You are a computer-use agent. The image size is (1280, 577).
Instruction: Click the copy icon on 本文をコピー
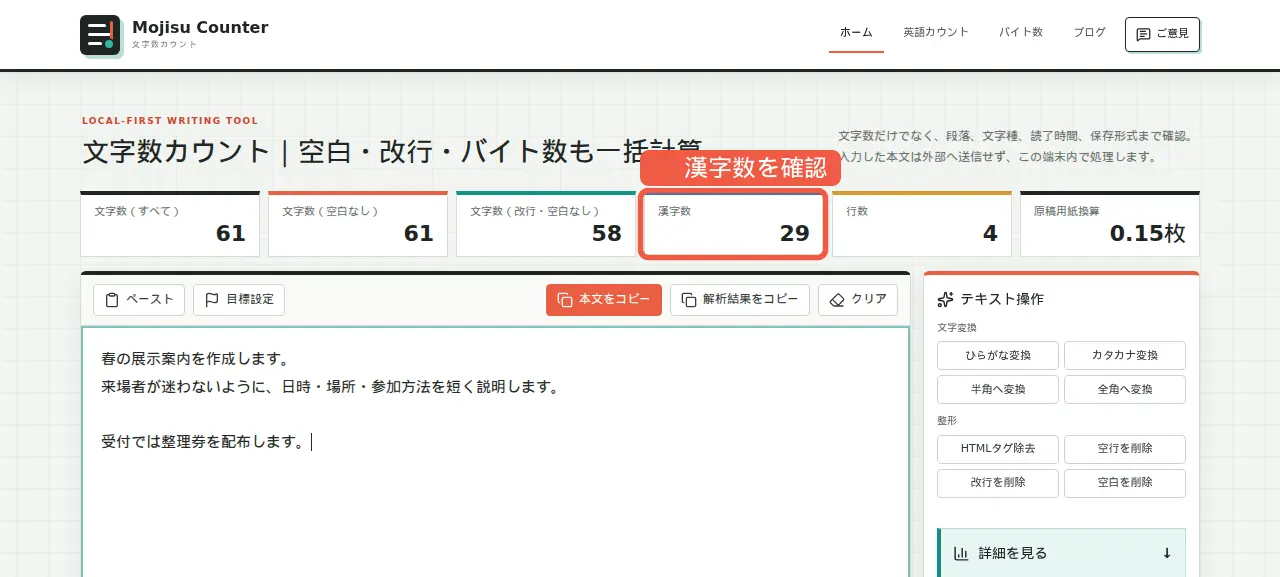(x=565, y=299)
